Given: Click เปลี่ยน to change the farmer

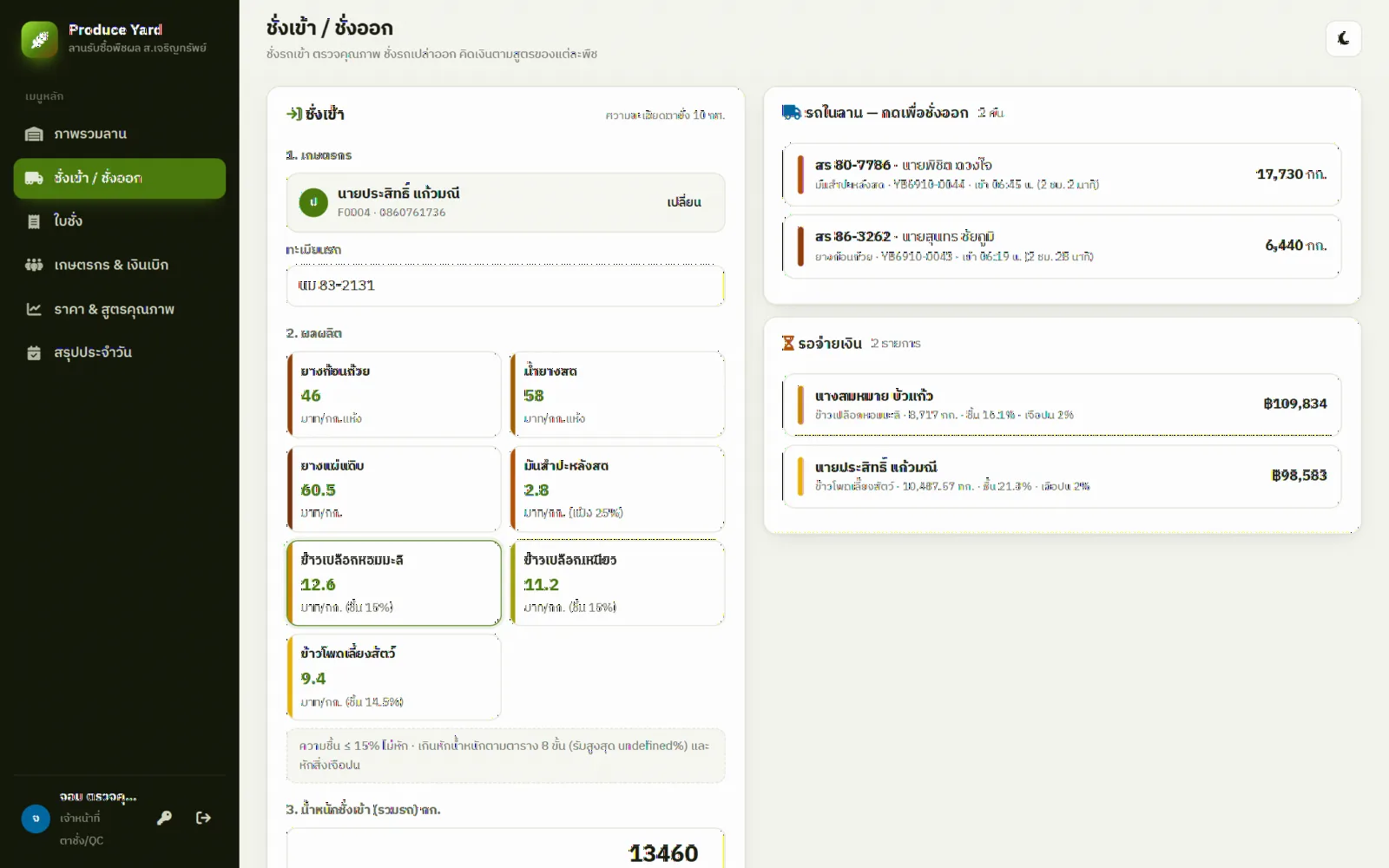Looking at the screenshot, I should point(684,202).
